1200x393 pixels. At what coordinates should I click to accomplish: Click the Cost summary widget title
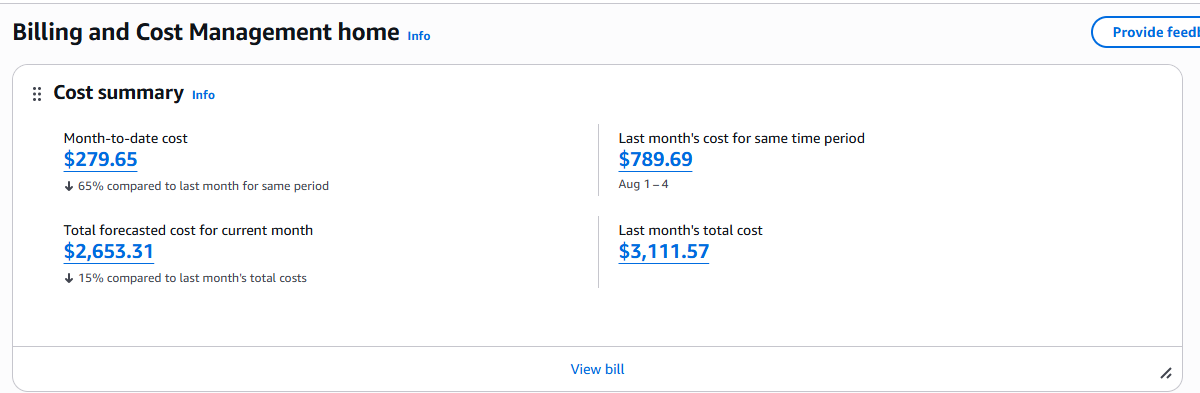[x=118, y=93]
